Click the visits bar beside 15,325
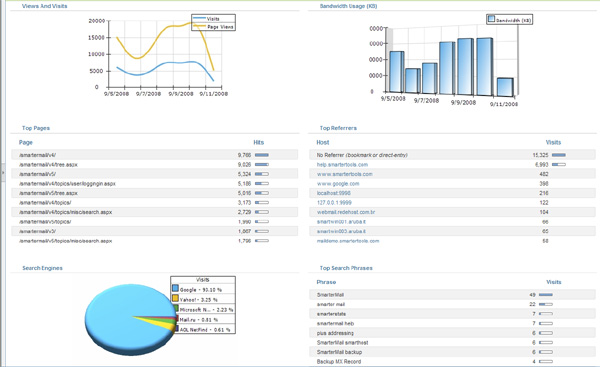 [x=559, y=155]
